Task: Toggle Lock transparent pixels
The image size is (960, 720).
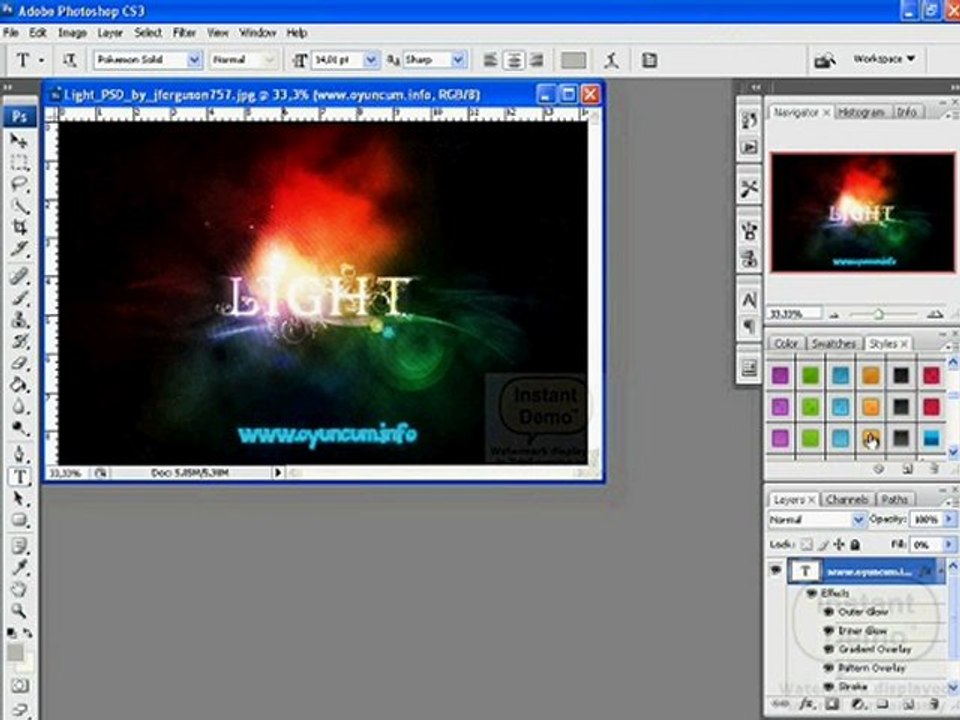Action: [x=807, y=544]
